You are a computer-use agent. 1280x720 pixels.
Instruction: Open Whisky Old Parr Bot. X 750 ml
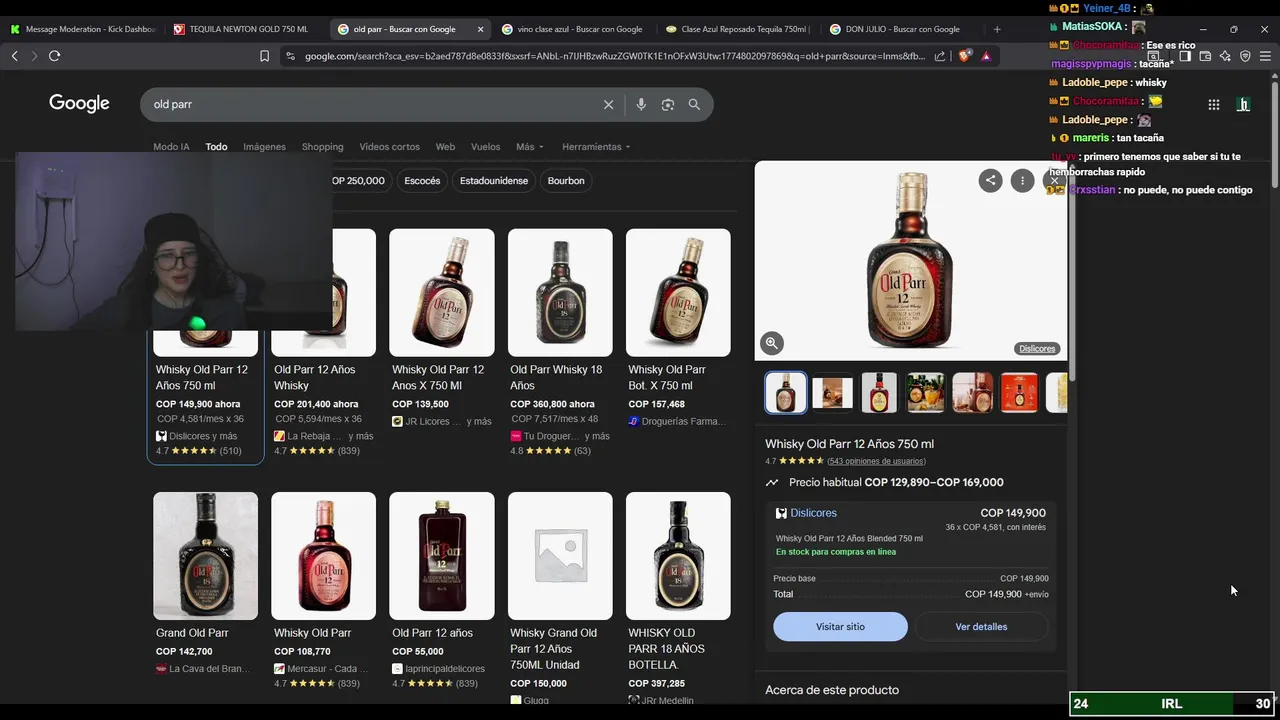[678, 330]
